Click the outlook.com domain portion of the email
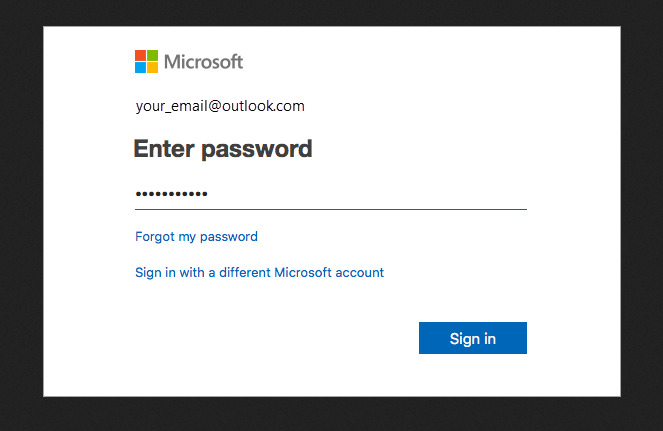The image size is (663, 431). [x=263, y=106]
